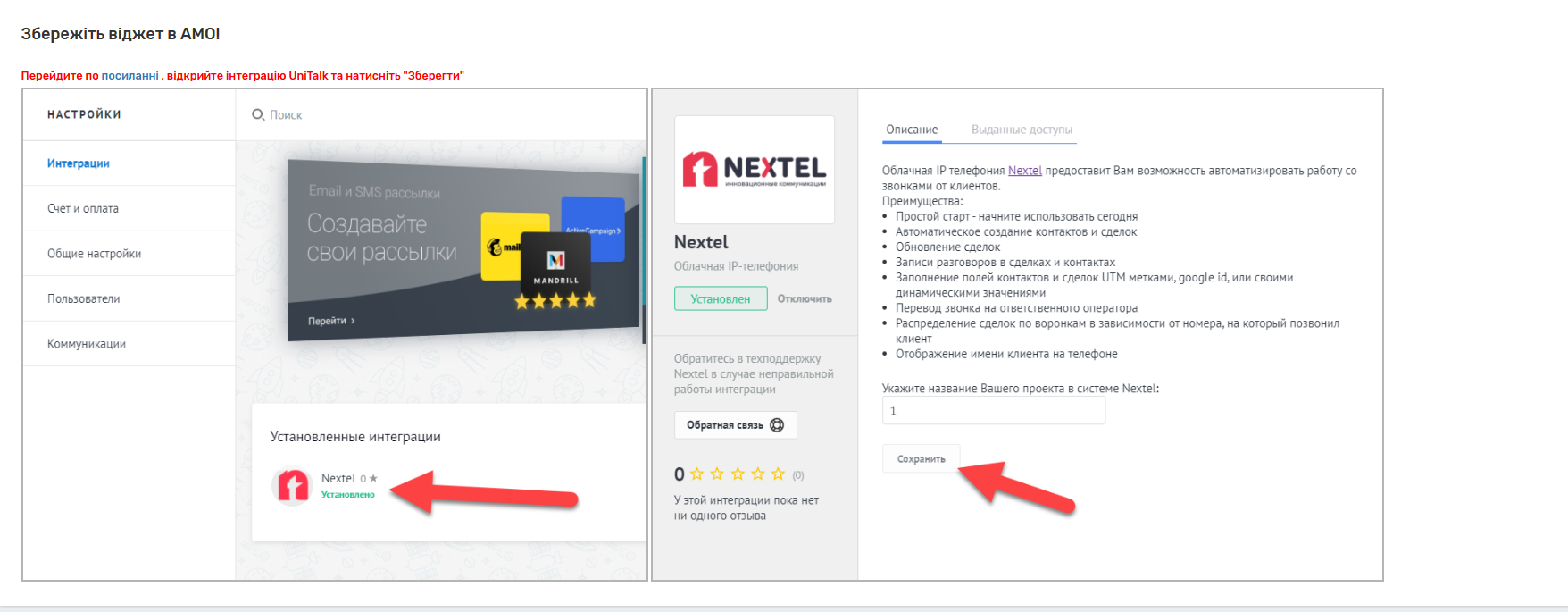Go to Общие настройки menu item
The height and width of the screenshot is (612, 1568).
95,254
